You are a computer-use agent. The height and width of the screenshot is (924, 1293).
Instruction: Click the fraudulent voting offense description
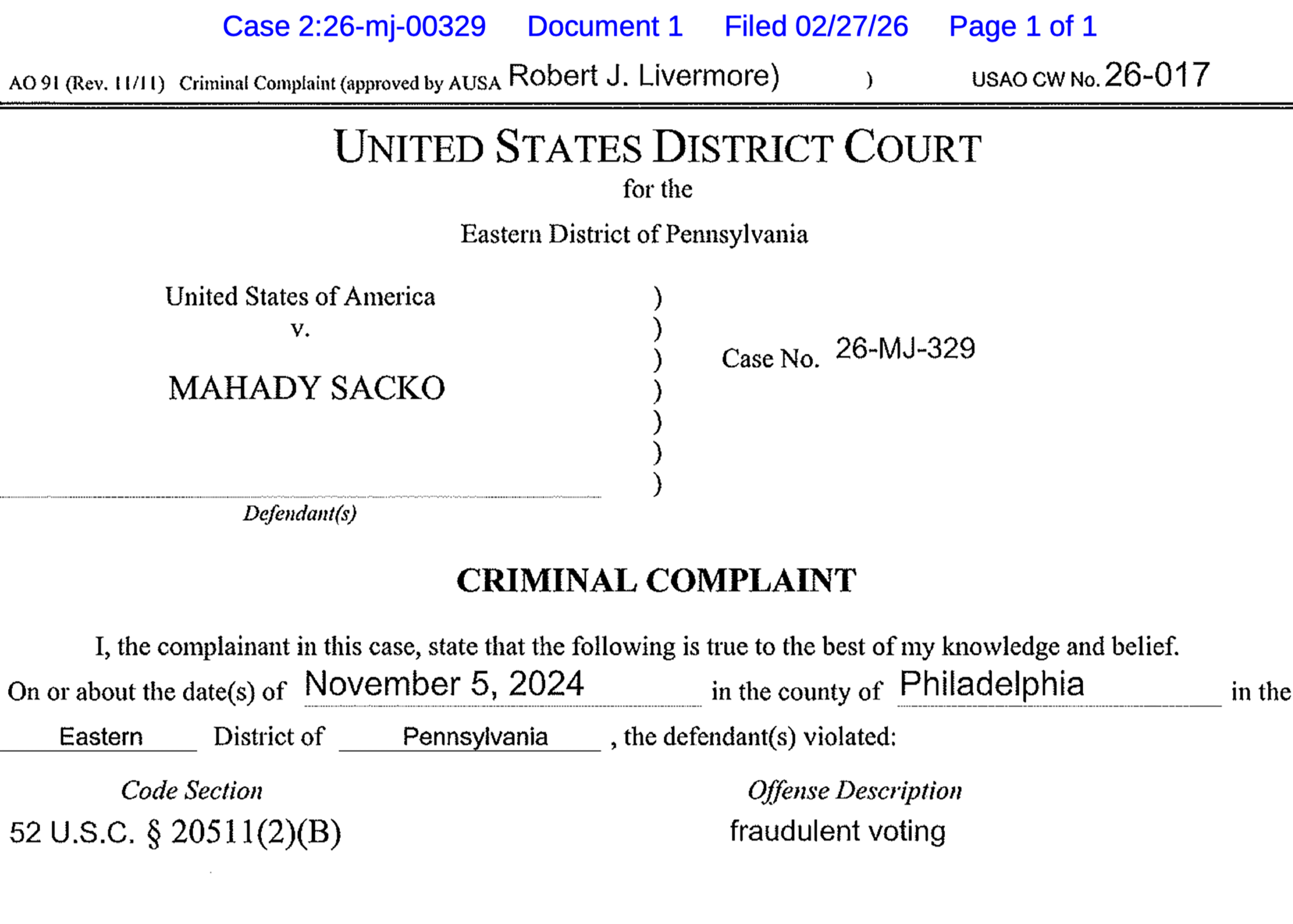837,831
